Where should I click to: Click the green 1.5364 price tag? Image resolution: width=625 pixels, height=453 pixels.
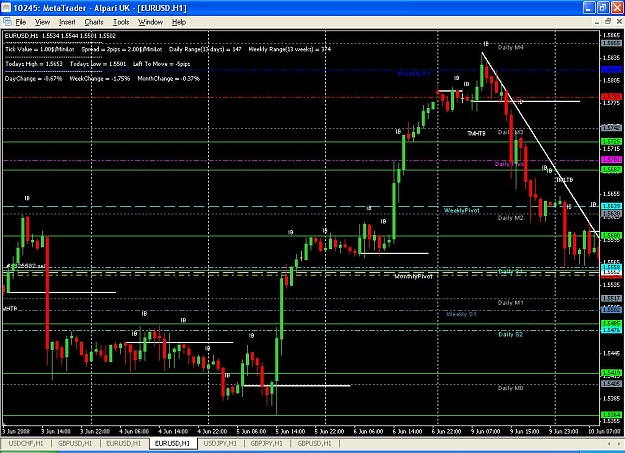(611, 415)
